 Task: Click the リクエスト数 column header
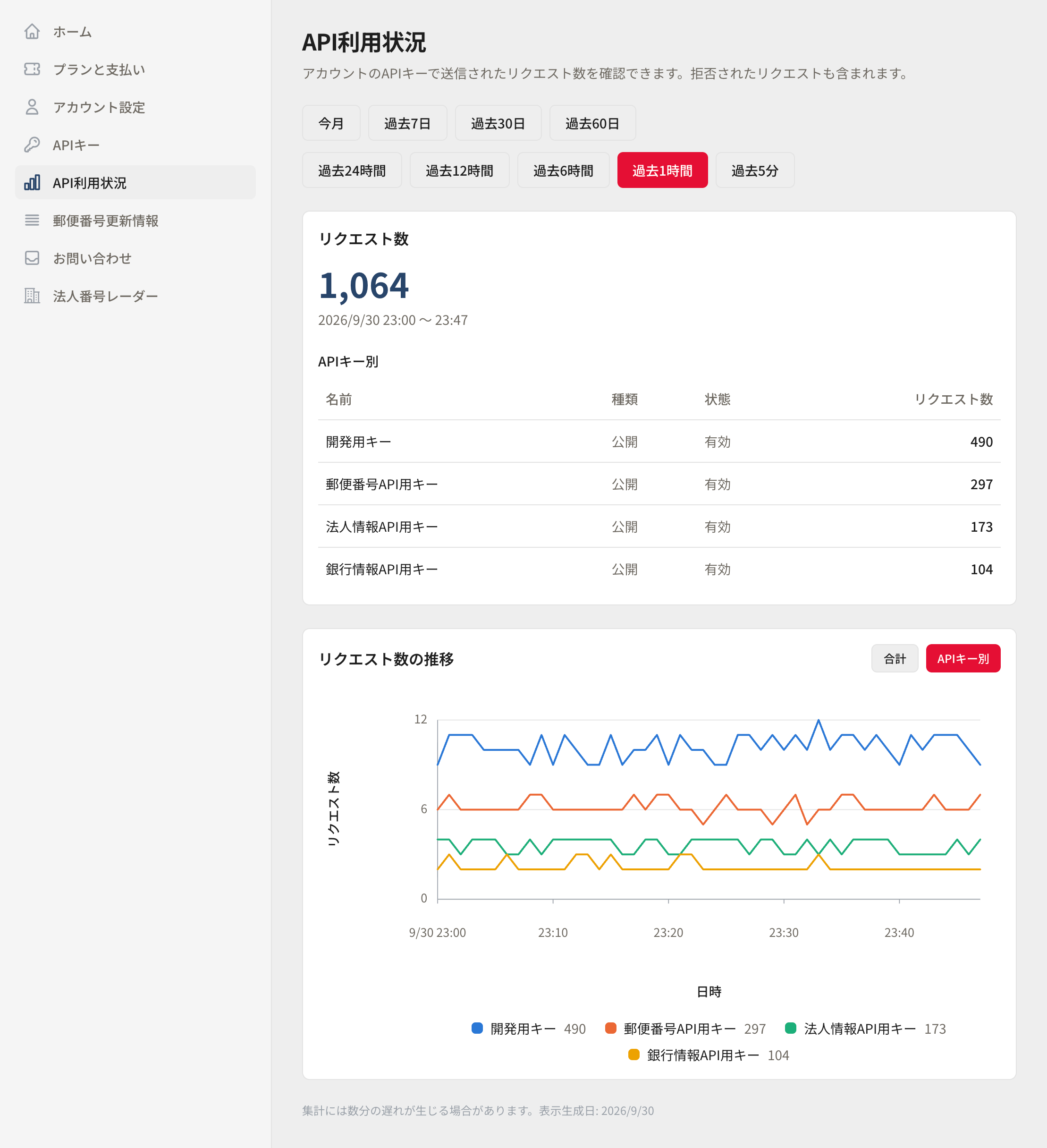(x=953, y=399)
